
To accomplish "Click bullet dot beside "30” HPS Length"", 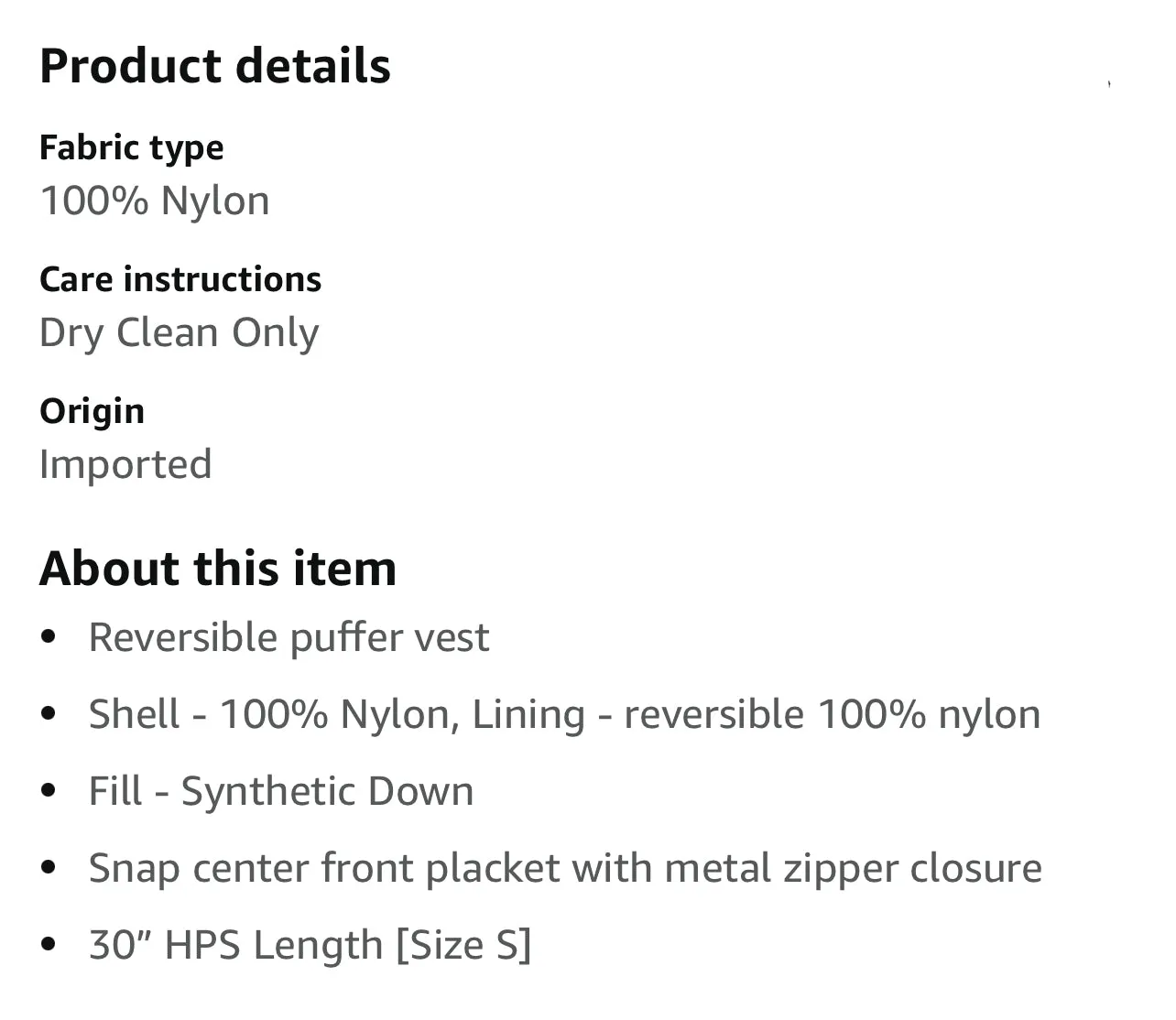I will 49,944.
